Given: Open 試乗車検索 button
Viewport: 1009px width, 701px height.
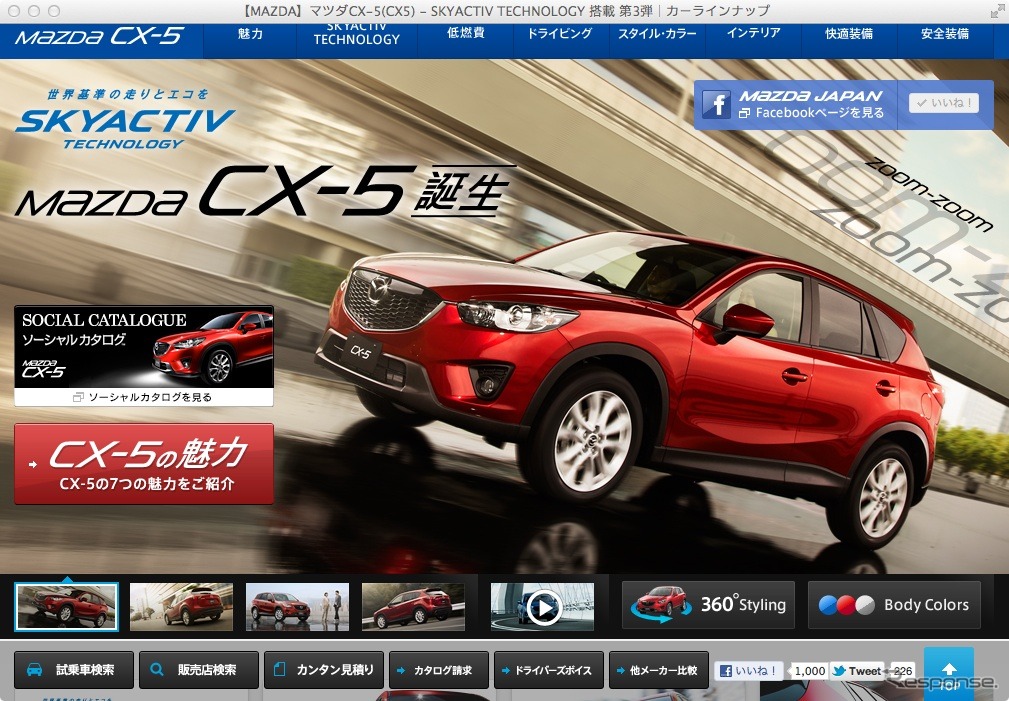Looking at the screenshot, I should [74, 670].
